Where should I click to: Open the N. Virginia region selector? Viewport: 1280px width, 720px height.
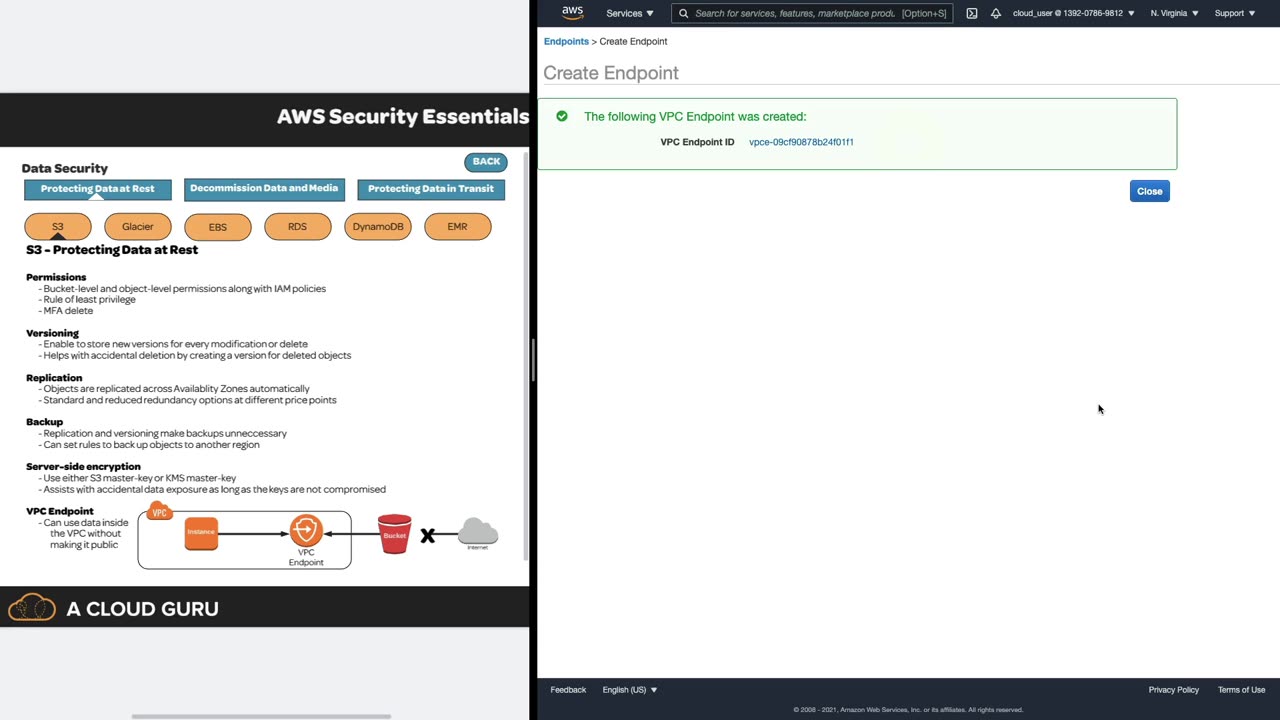[1174, 13]
